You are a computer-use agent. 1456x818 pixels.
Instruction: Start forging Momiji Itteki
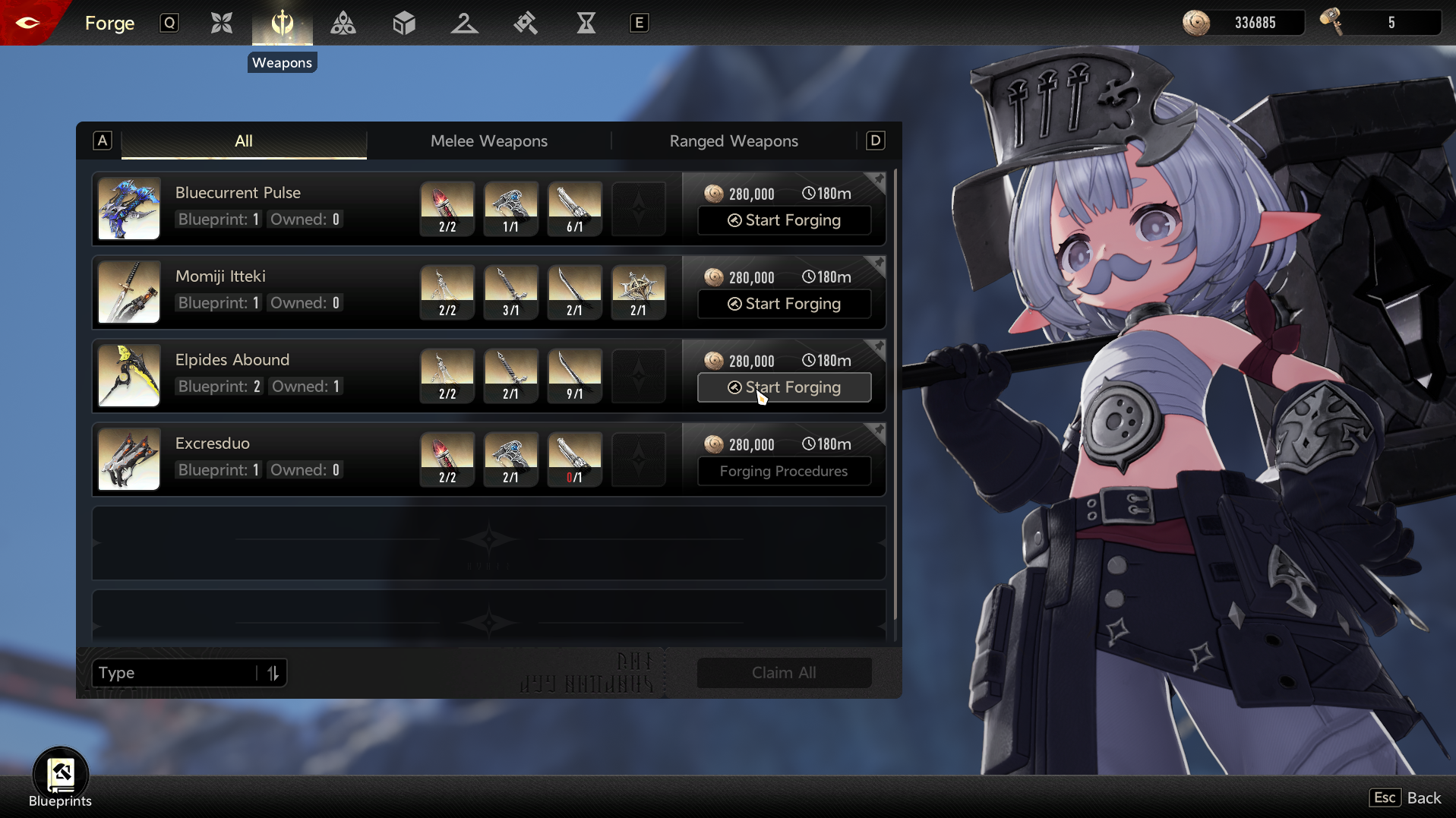click(785, 304)
